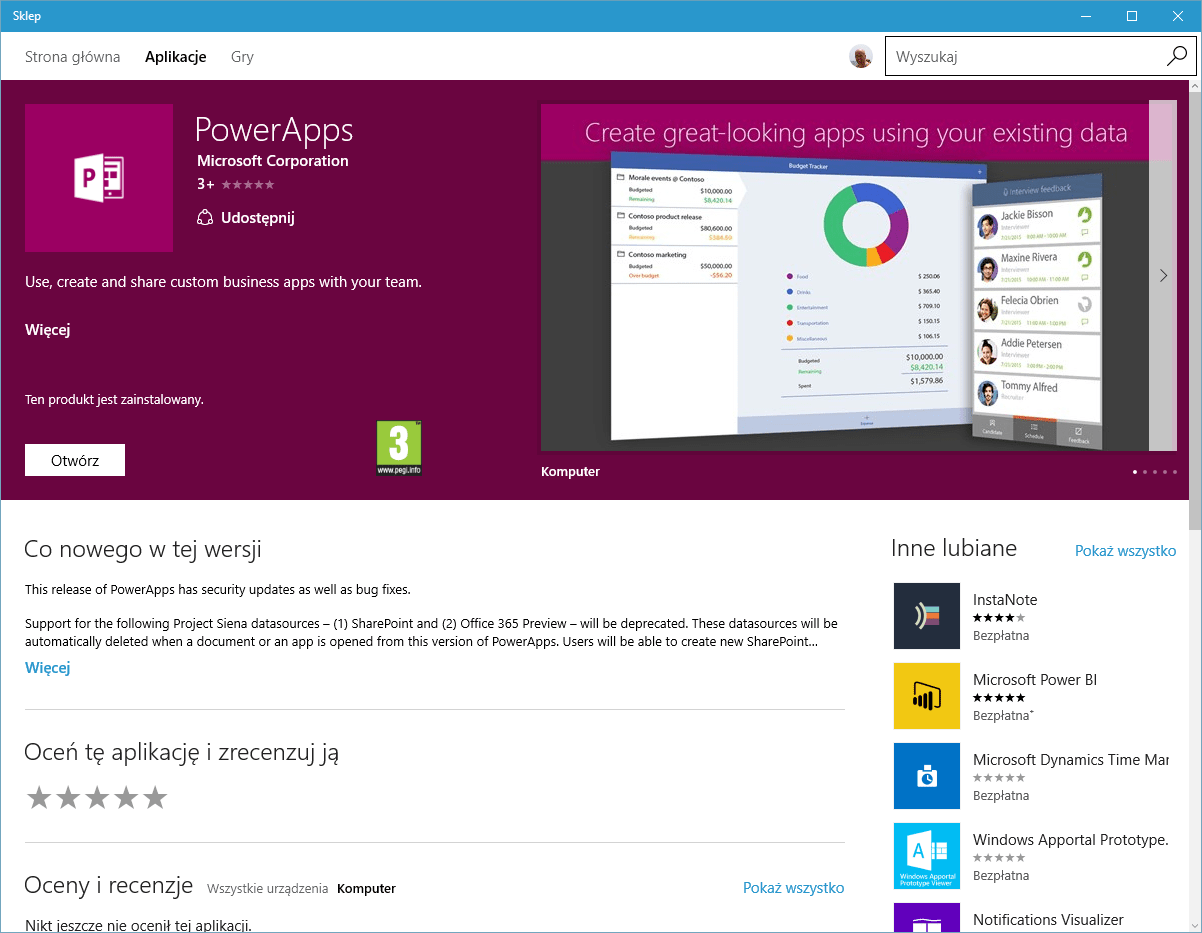Viewport: 1202px width, 933px height.
Task: Open the Windows Apportal Prototype icon
Action: pos(927,856)
